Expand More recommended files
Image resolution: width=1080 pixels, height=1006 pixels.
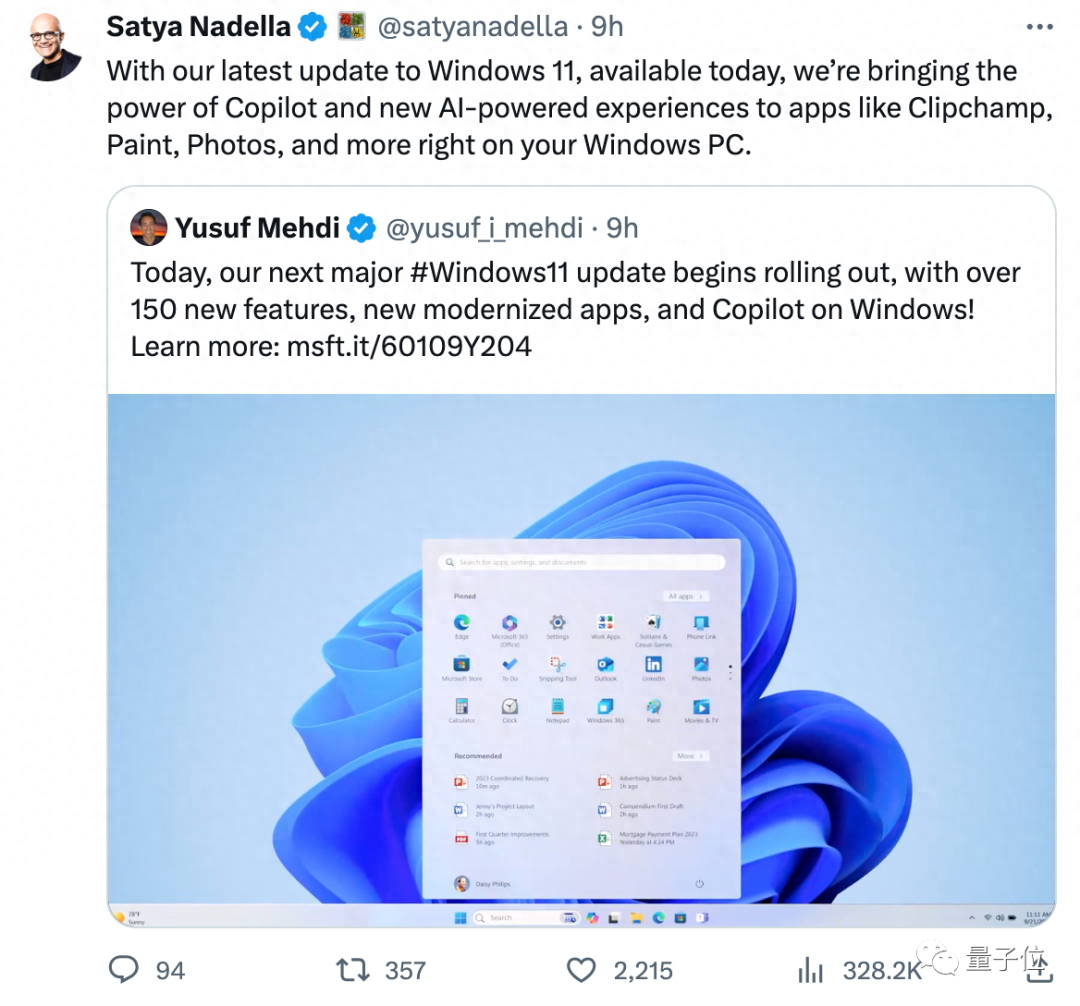tap(690, 756)
